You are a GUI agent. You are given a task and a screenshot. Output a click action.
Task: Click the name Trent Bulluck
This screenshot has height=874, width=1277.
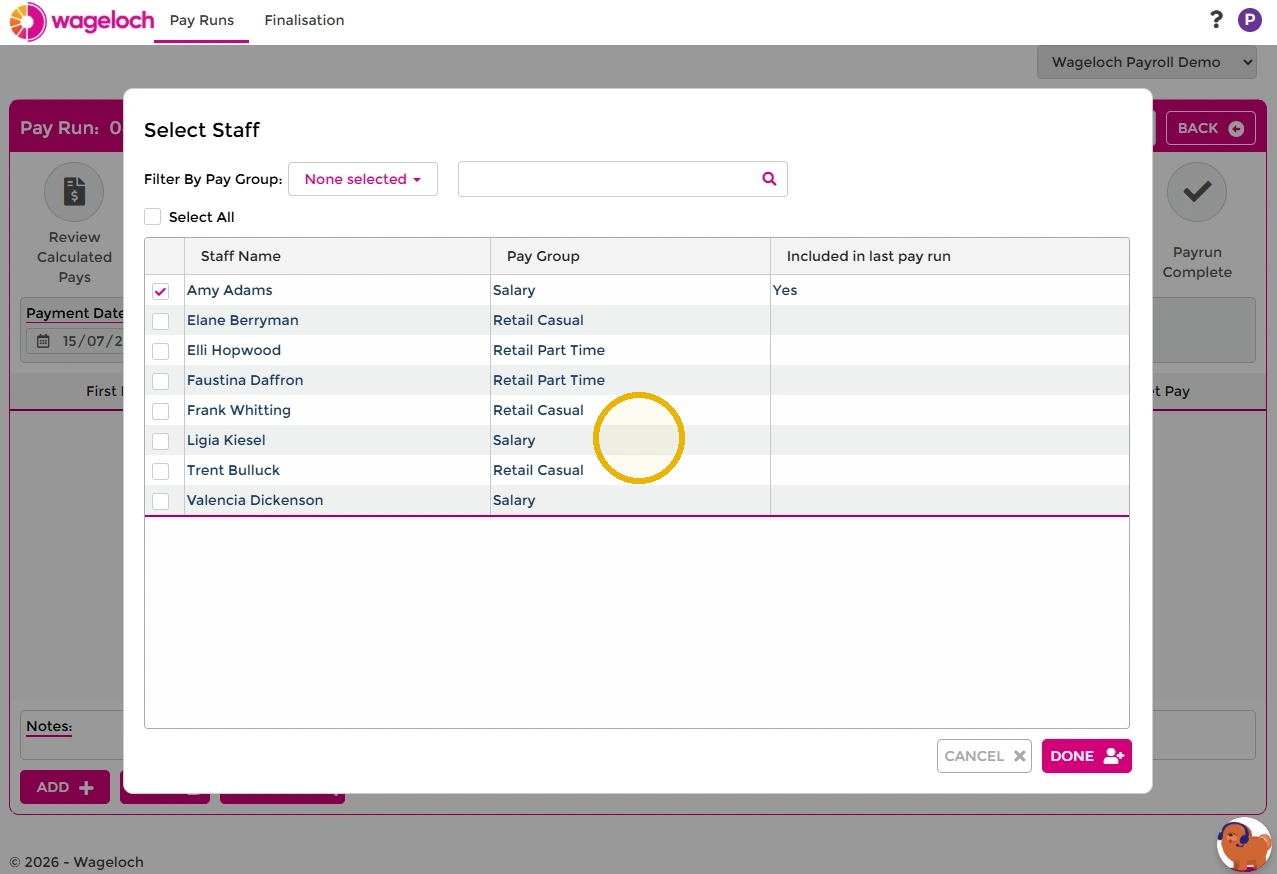(233, 470)
